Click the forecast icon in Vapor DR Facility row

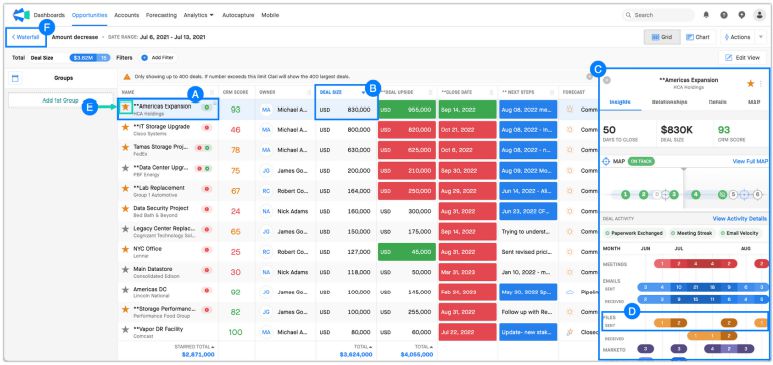click(x=570, y=332)
